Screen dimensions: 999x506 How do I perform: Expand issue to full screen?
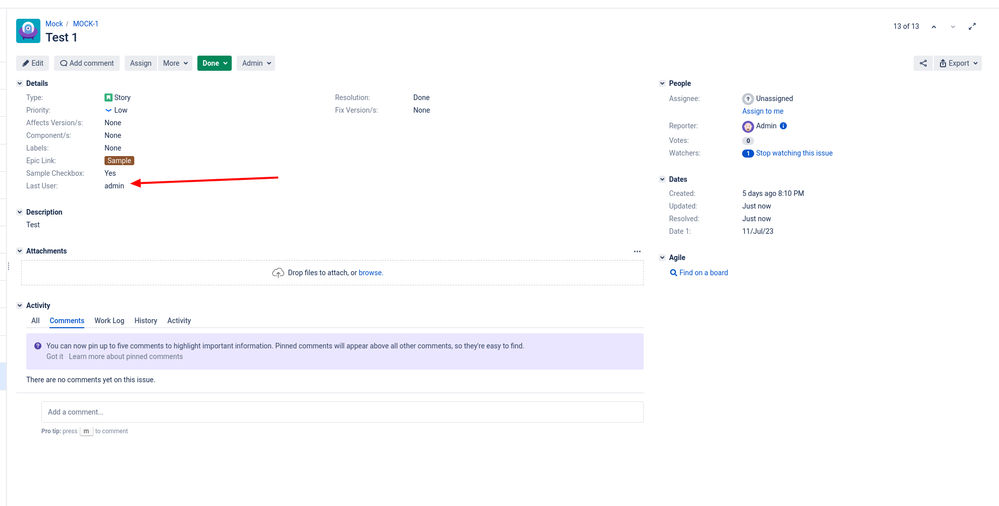[x=972, y=27]
